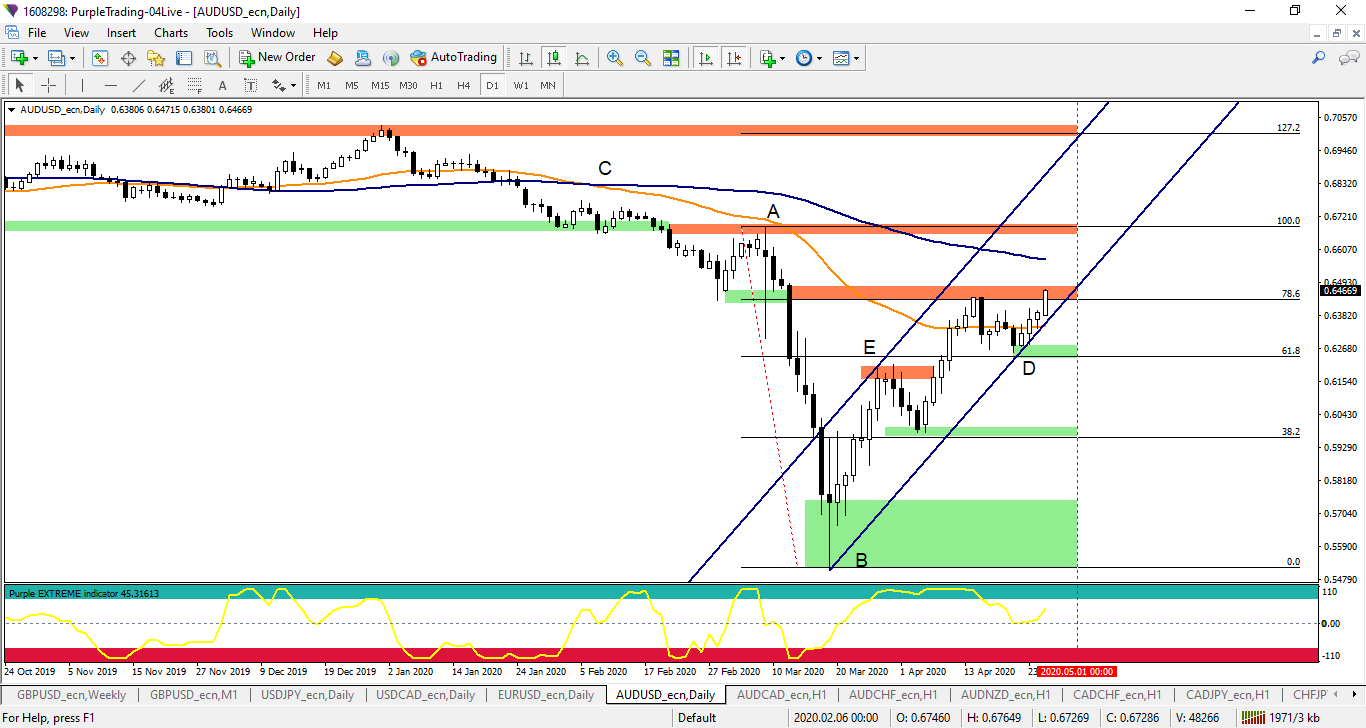Select the Fibonacci retracement tool

coord(194,85)
